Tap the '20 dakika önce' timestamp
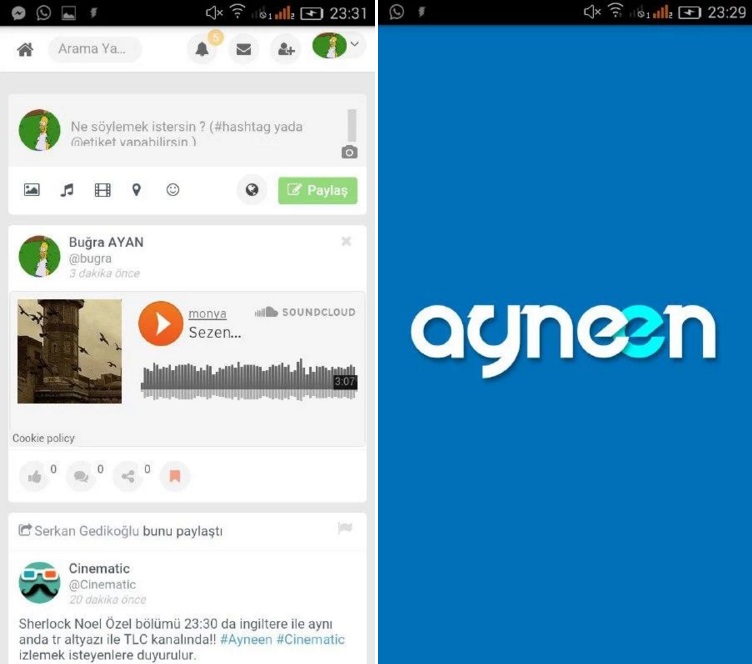The height and width of the screenshot is (664, 752). pyautogui.click(x=107, y=600)
